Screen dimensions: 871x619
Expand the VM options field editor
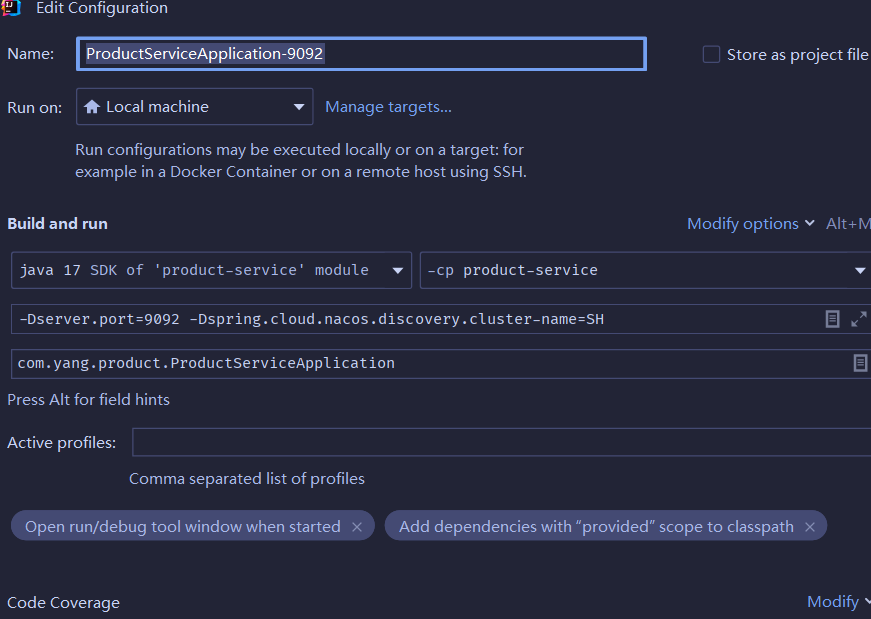tap(859, 319)
